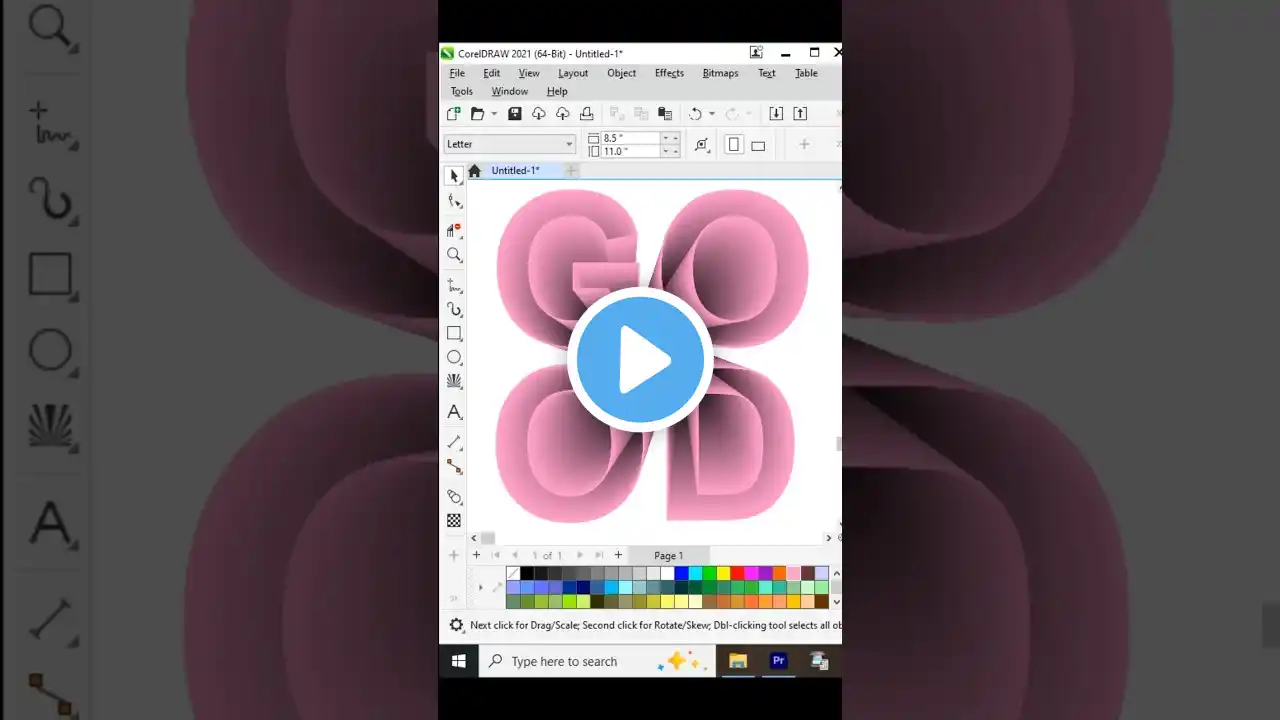Viewport: 1280px width, 720px height.
Task: Open the Tools menu
Action: click(x=461, y=91)
